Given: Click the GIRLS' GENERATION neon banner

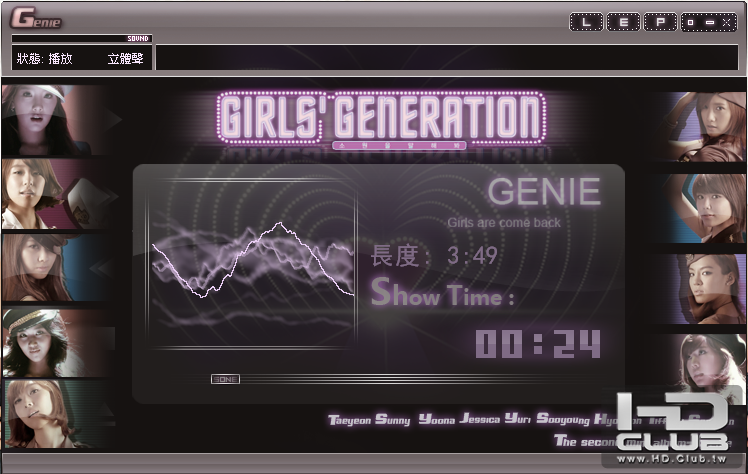Looking at the screenshot, I should [x=381, y=118].
